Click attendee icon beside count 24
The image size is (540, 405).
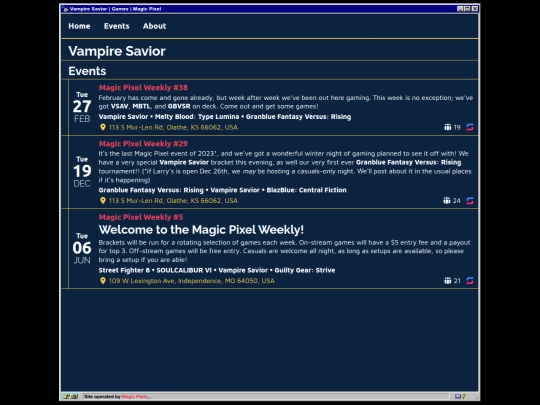447,200
